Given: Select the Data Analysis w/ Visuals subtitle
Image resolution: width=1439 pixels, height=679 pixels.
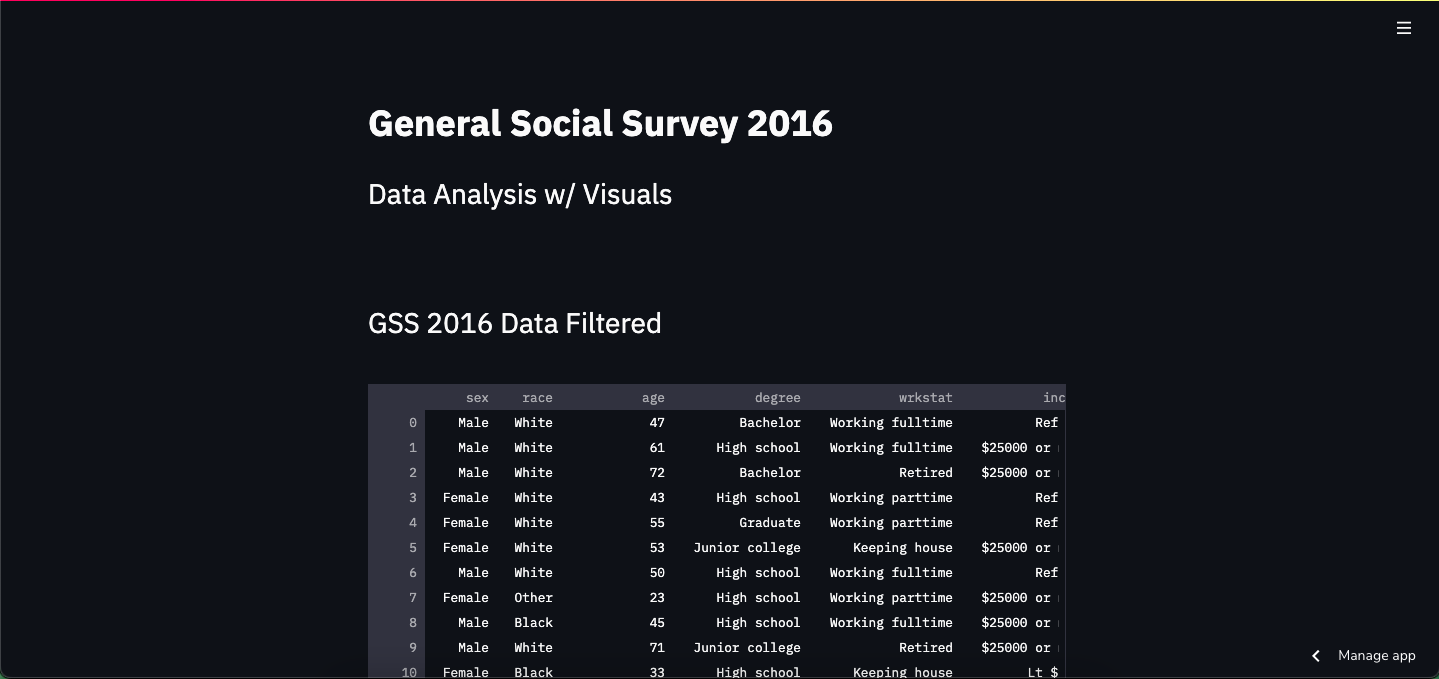Looking at the screenshot, I should (519, 194).
